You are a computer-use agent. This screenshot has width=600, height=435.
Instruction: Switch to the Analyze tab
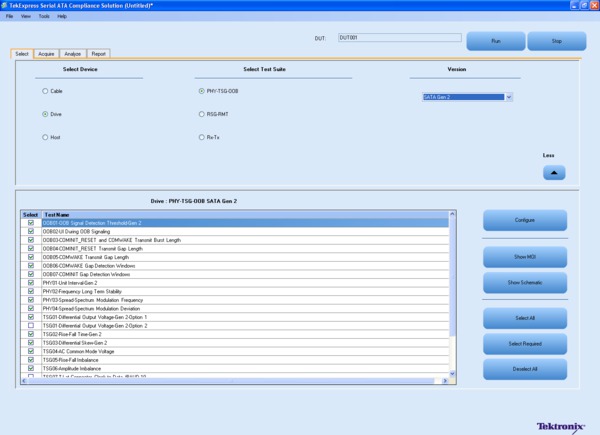point(73,54)
